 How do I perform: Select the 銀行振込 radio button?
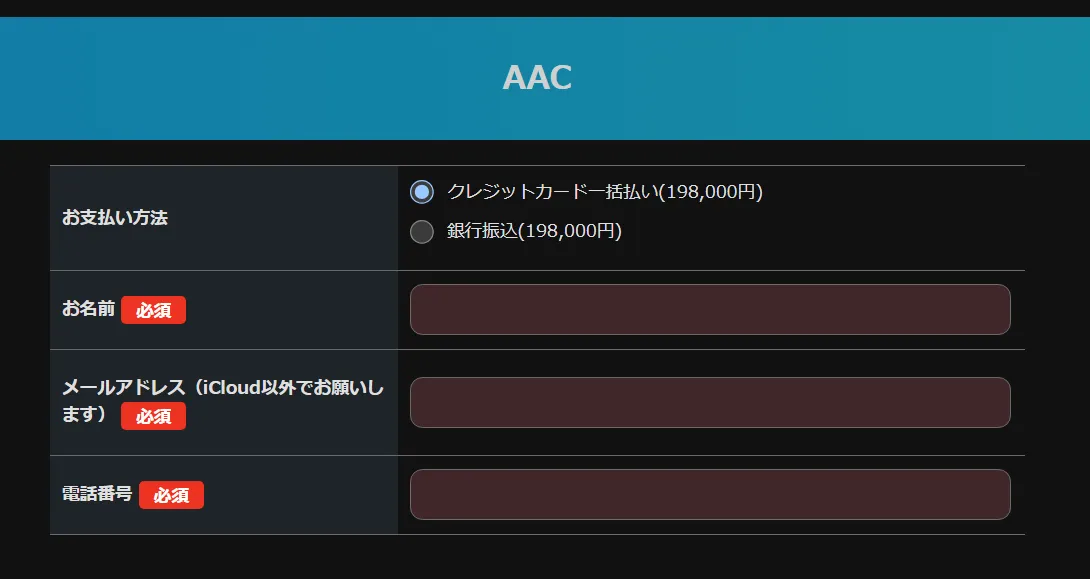[422, 232]
